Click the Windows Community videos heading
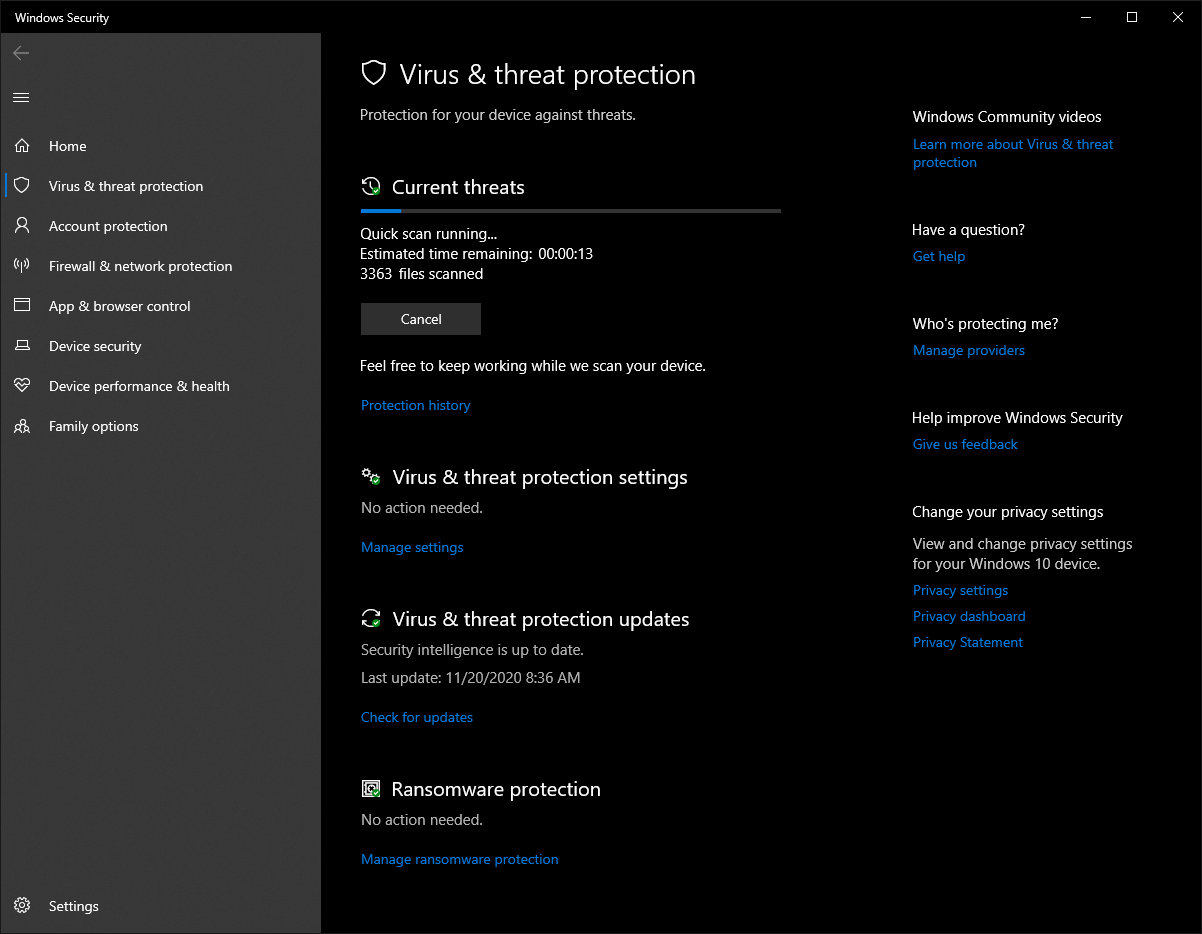 (x=1007, y=117)
